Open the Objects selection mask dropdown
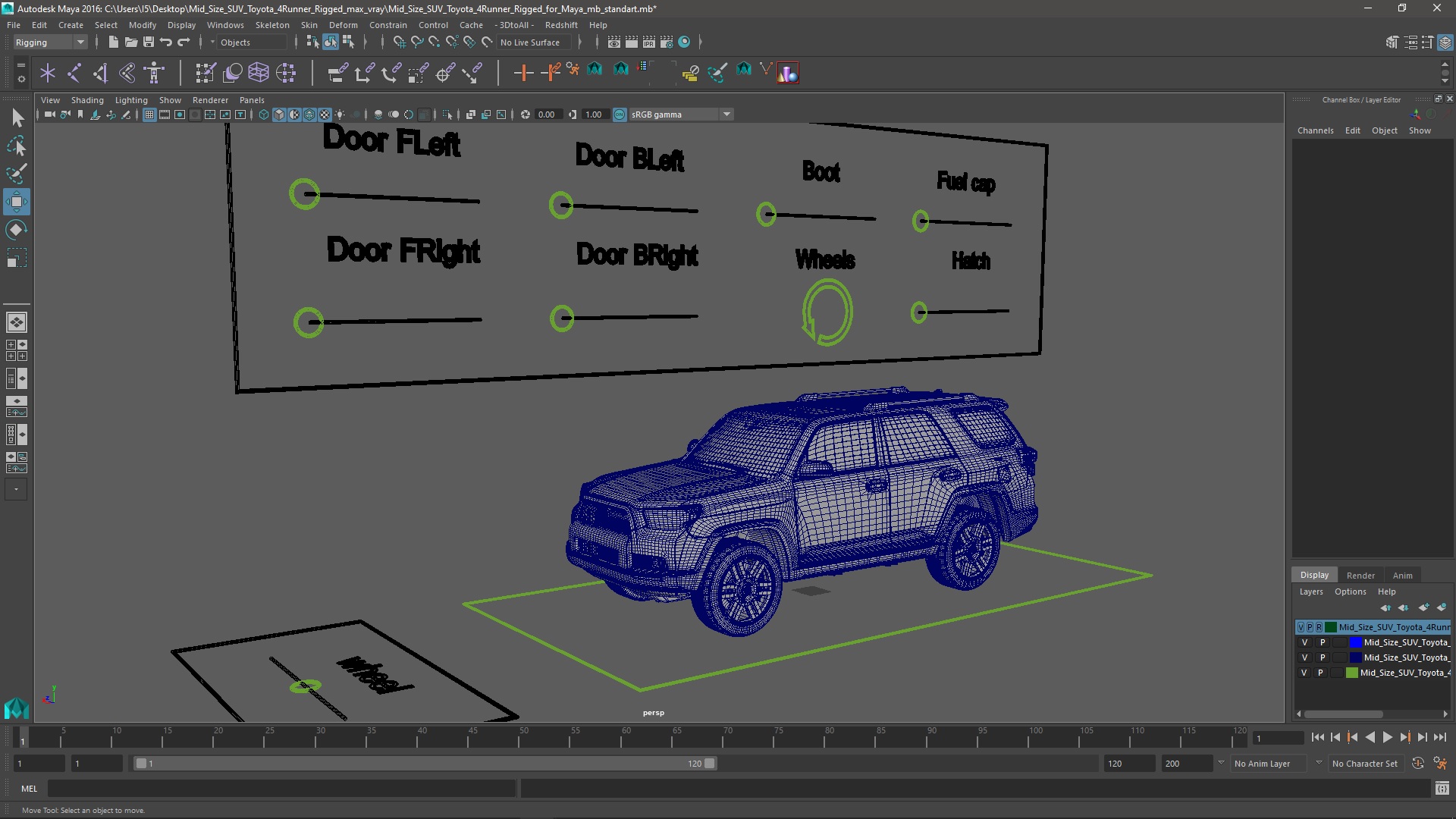The height and width of the screenshot is (819, 1456). point(250,42)
